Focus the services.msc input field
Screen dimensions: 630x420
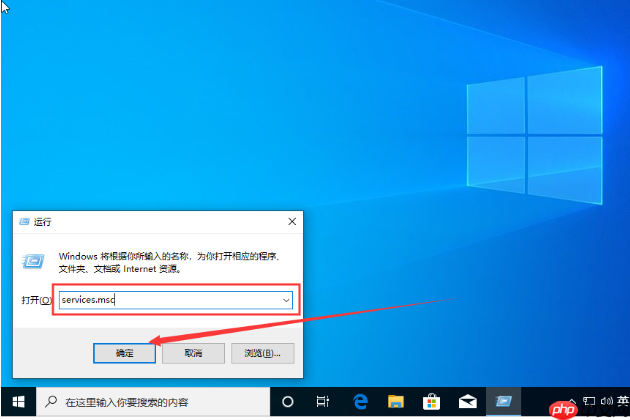tap(176, 300)
